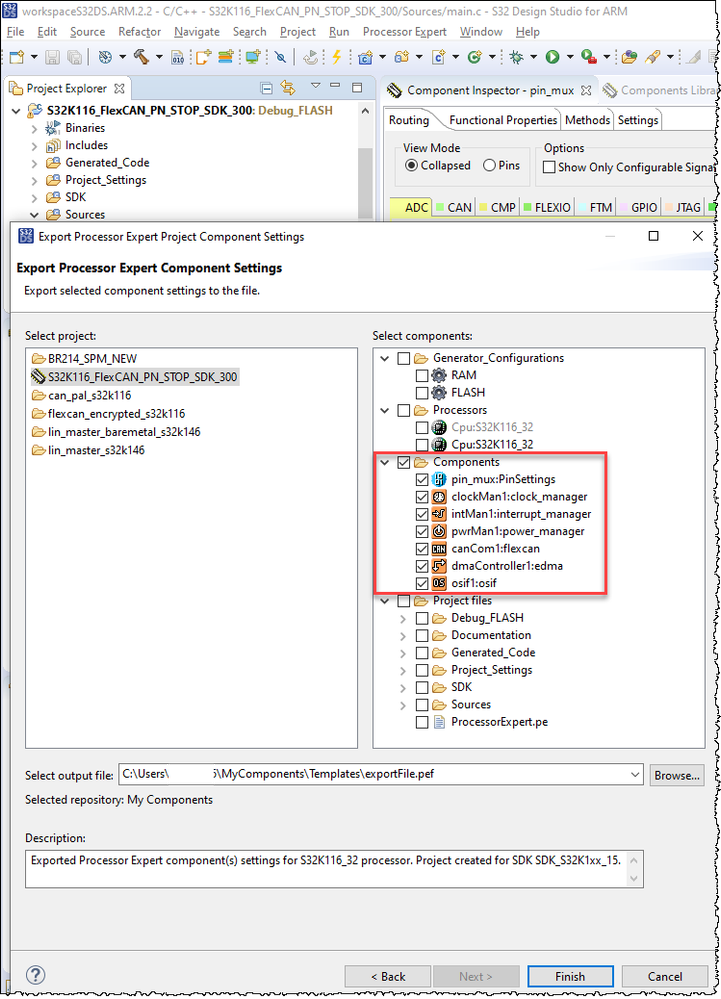
Task: Expand the Documentation folder node
Action: tap(403, 635)
